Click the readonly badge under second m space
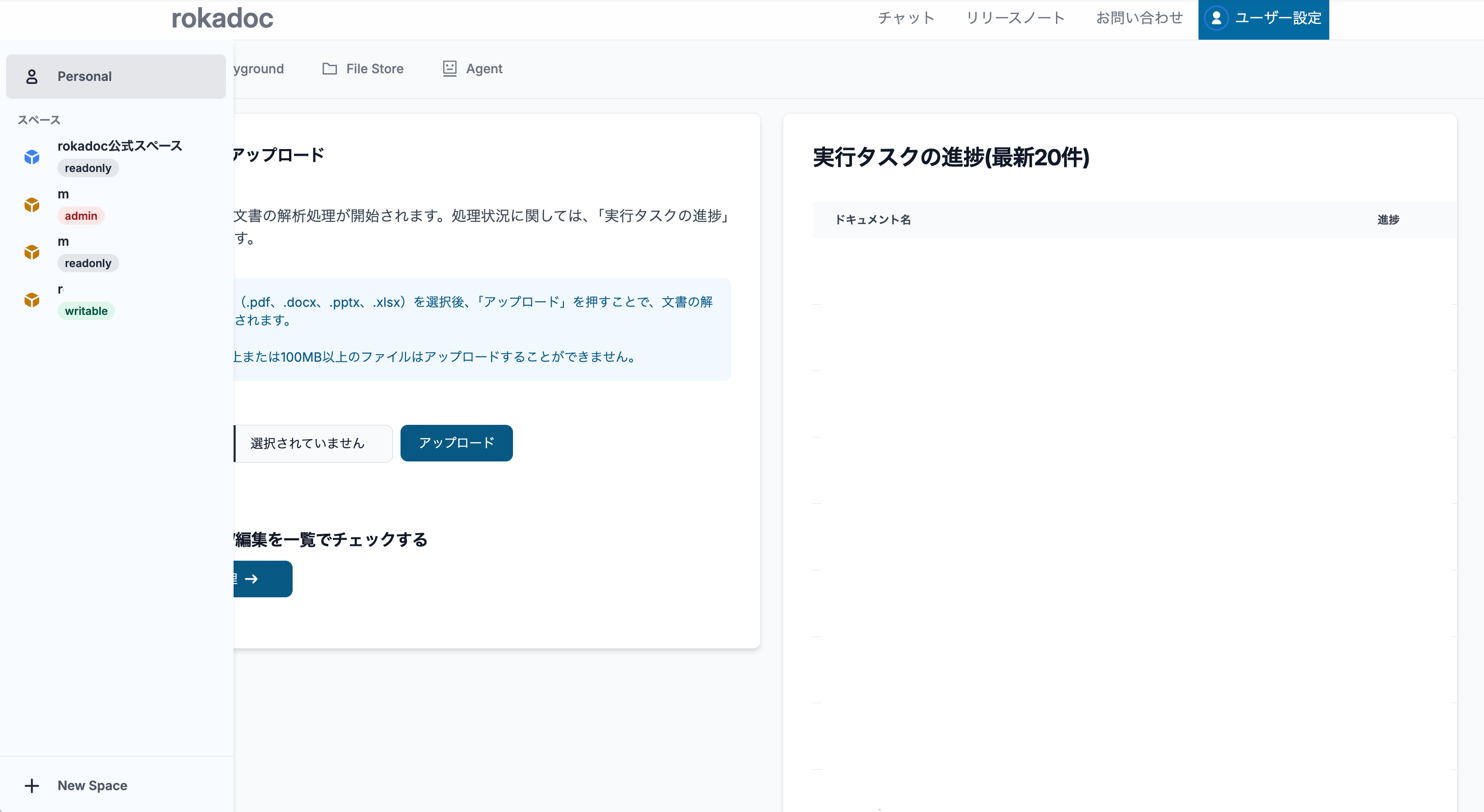 [x=88, y=263]
